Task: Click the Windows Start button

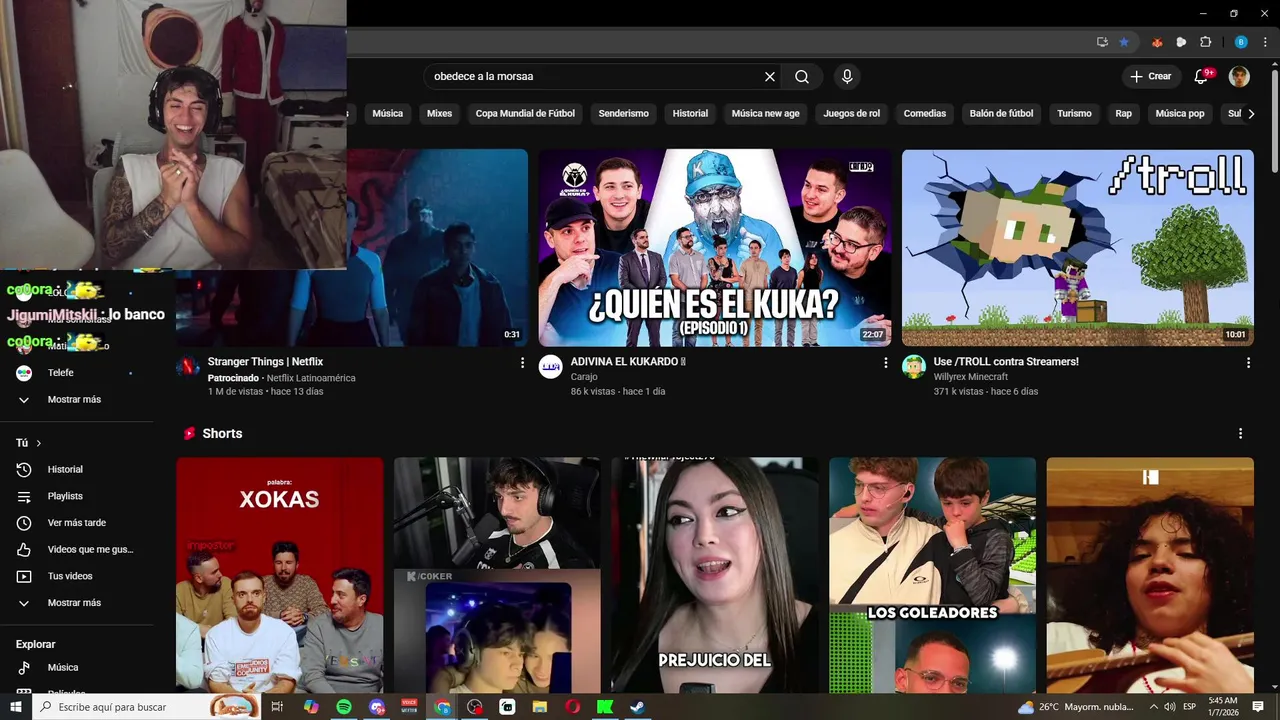Action: (x=16, y=707)
